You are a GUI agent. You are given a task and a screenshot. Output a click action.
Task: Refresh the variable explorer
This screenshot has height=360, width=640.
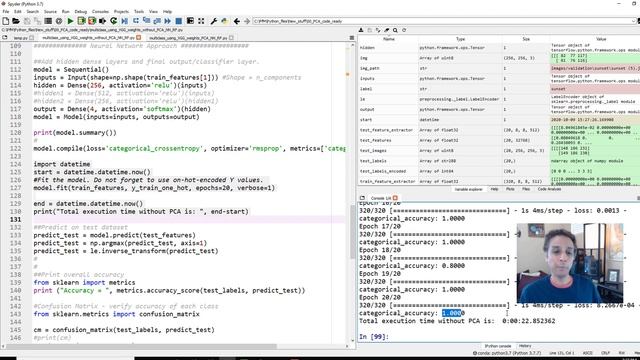click(x=404, y=30)
